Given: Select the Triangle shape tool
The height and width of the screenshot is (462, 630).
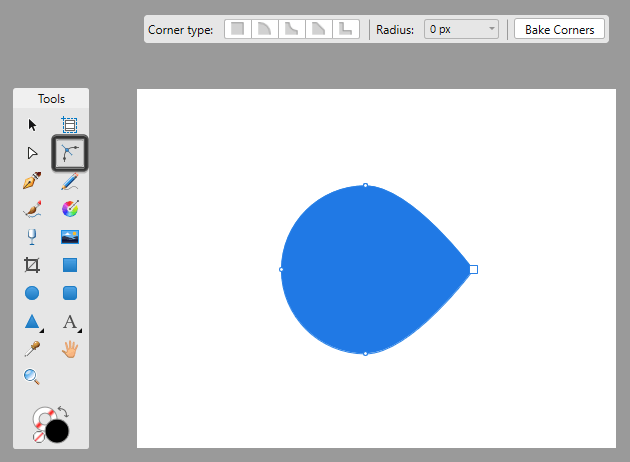Looking at the screenshot, I should tap(32, 322).
